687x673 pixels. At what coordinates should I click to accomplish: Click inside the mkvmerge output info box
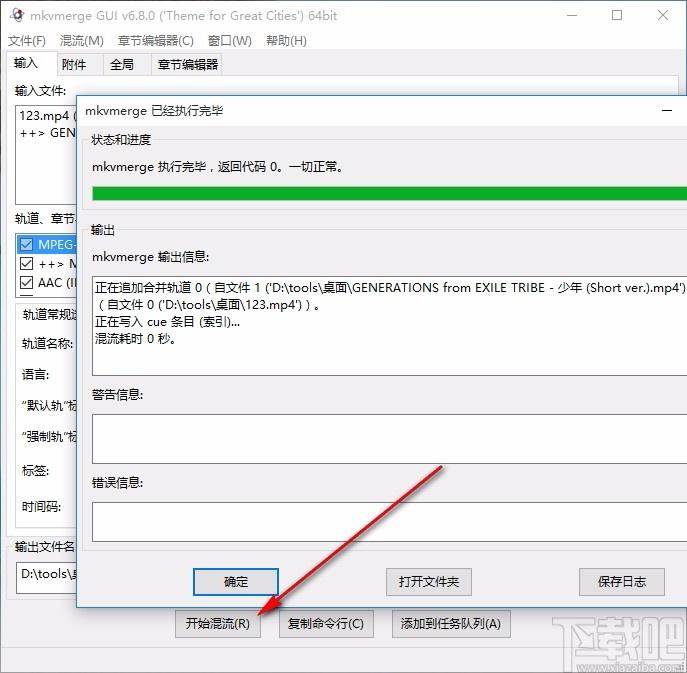point(390,326)
